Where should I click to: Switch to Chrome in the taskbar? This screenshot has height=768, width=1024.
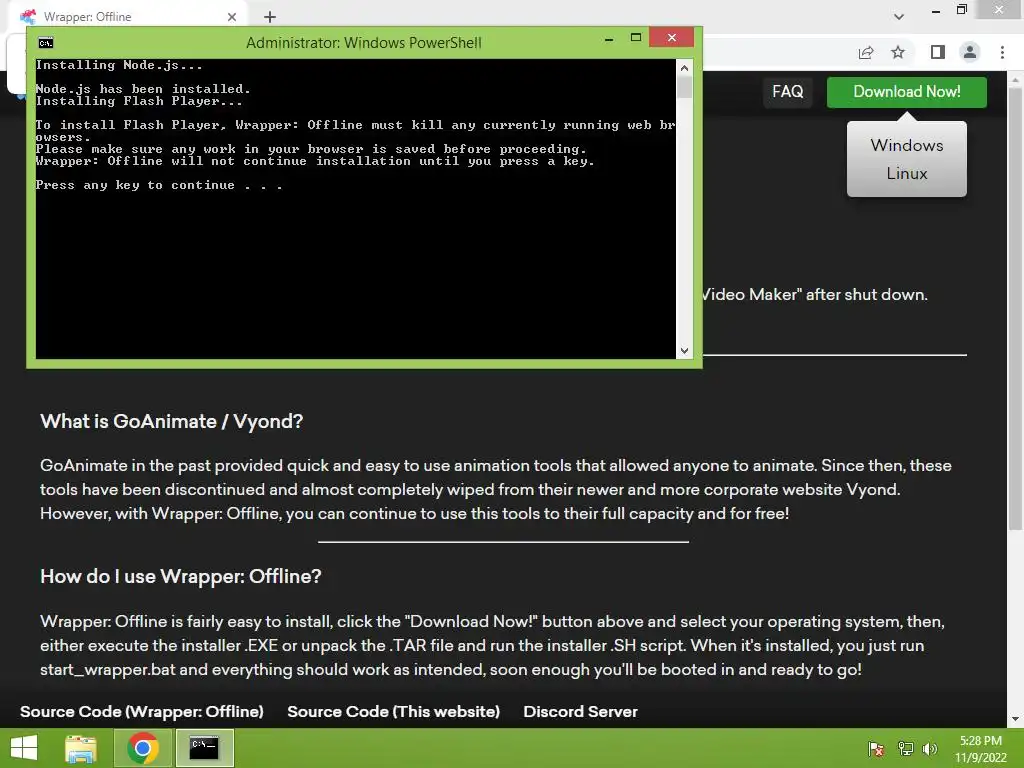pyautogui.click(x=143, y=748)
